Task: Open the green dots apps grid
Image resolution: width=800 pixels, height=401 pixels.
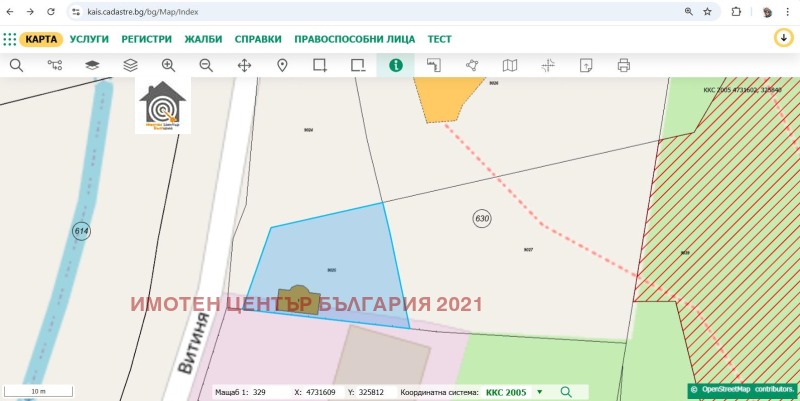Action: coord(10,39)
